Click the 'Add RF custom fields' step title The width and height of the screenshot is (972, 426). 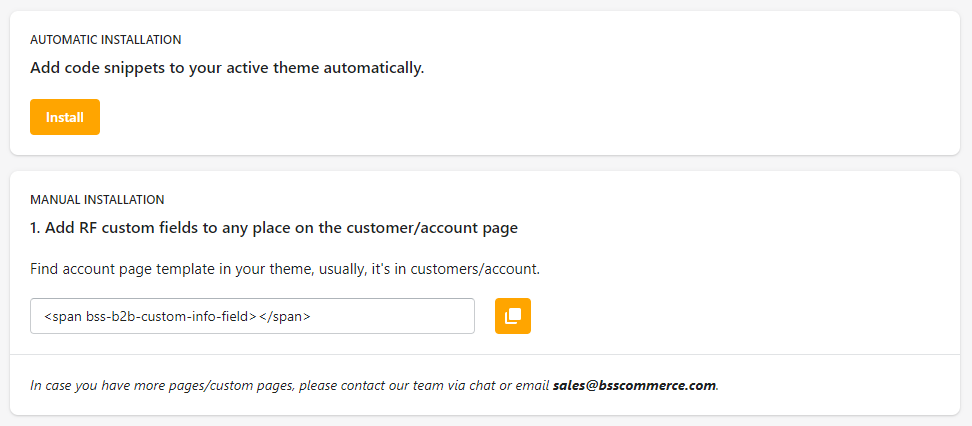click(274, 228)
